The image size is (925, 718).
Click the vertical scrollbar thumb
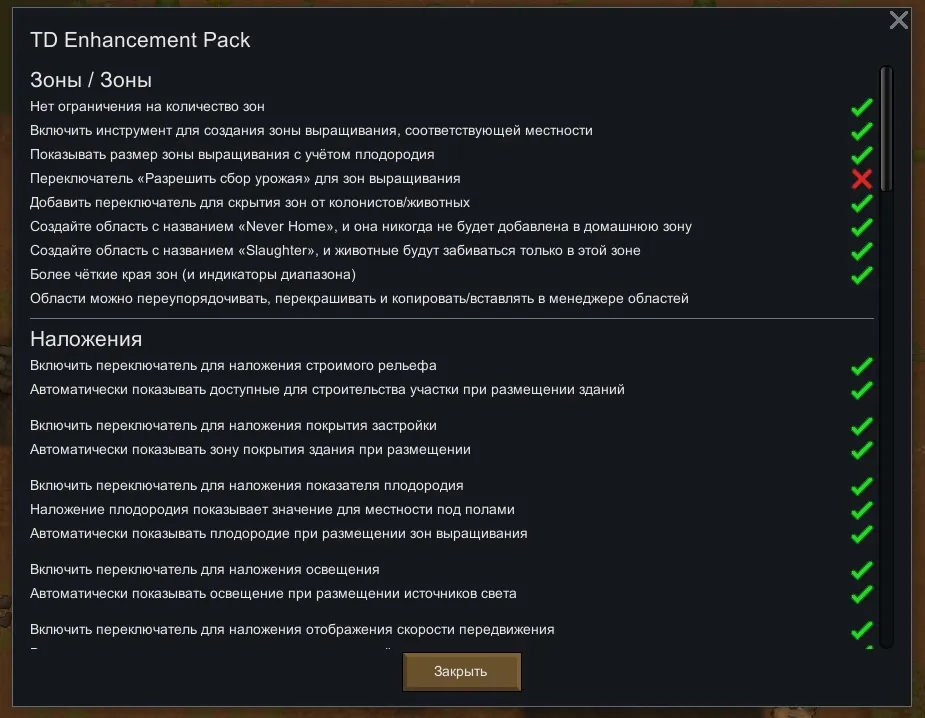pos(885,128)
